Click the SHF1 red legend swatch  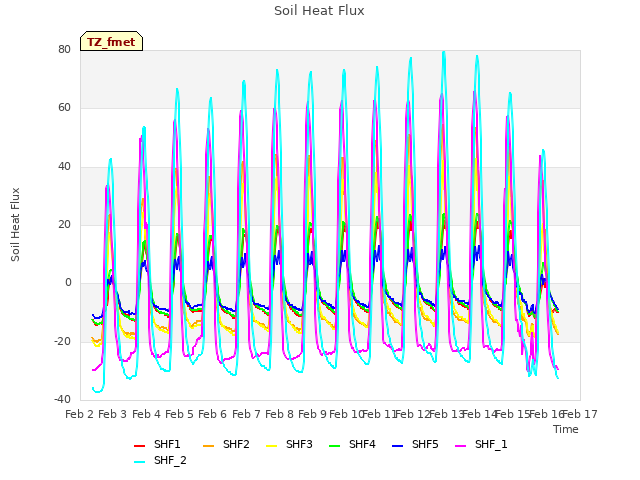(x=140, y=445)
